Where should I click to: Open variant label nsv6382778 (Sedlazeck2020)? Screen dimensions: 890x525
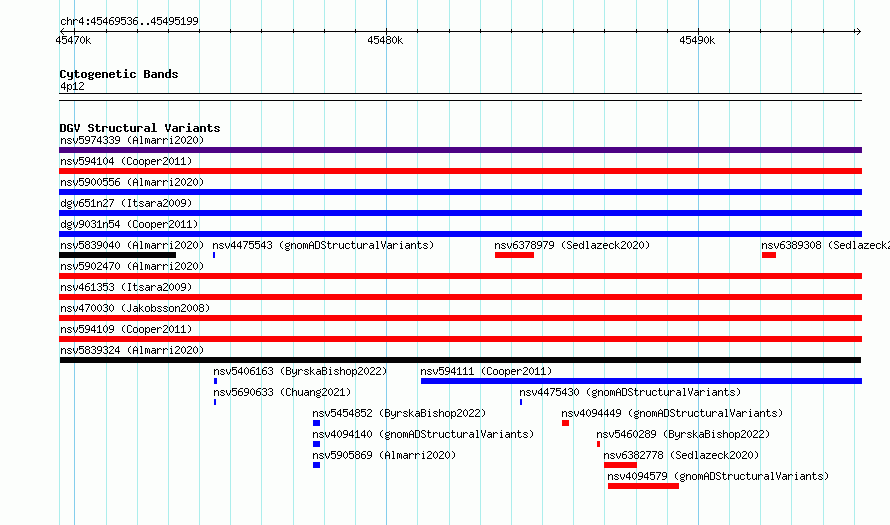tap(681, 455)
